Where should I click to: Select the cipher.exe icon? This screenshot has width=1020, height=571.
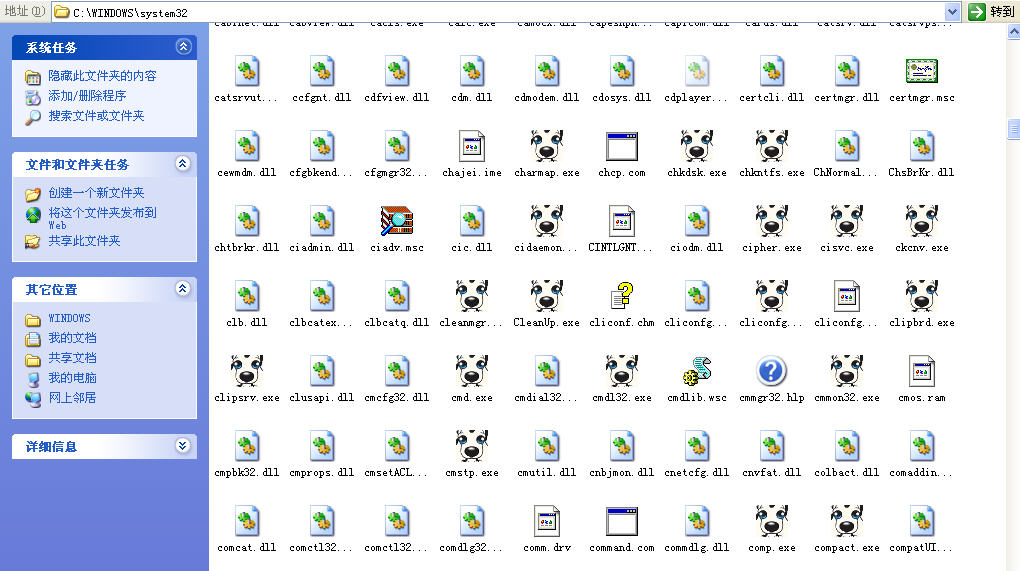(x=772, y=221)
